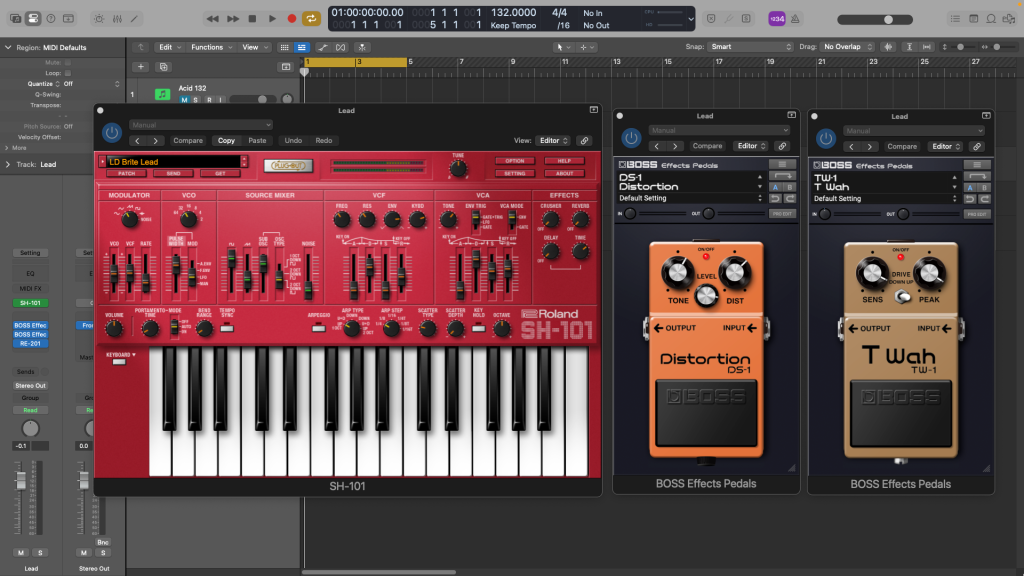This screenshot has height=576, width=1024.
Task: Solo the Lead channel strip S button
Action: coord(40,552)
